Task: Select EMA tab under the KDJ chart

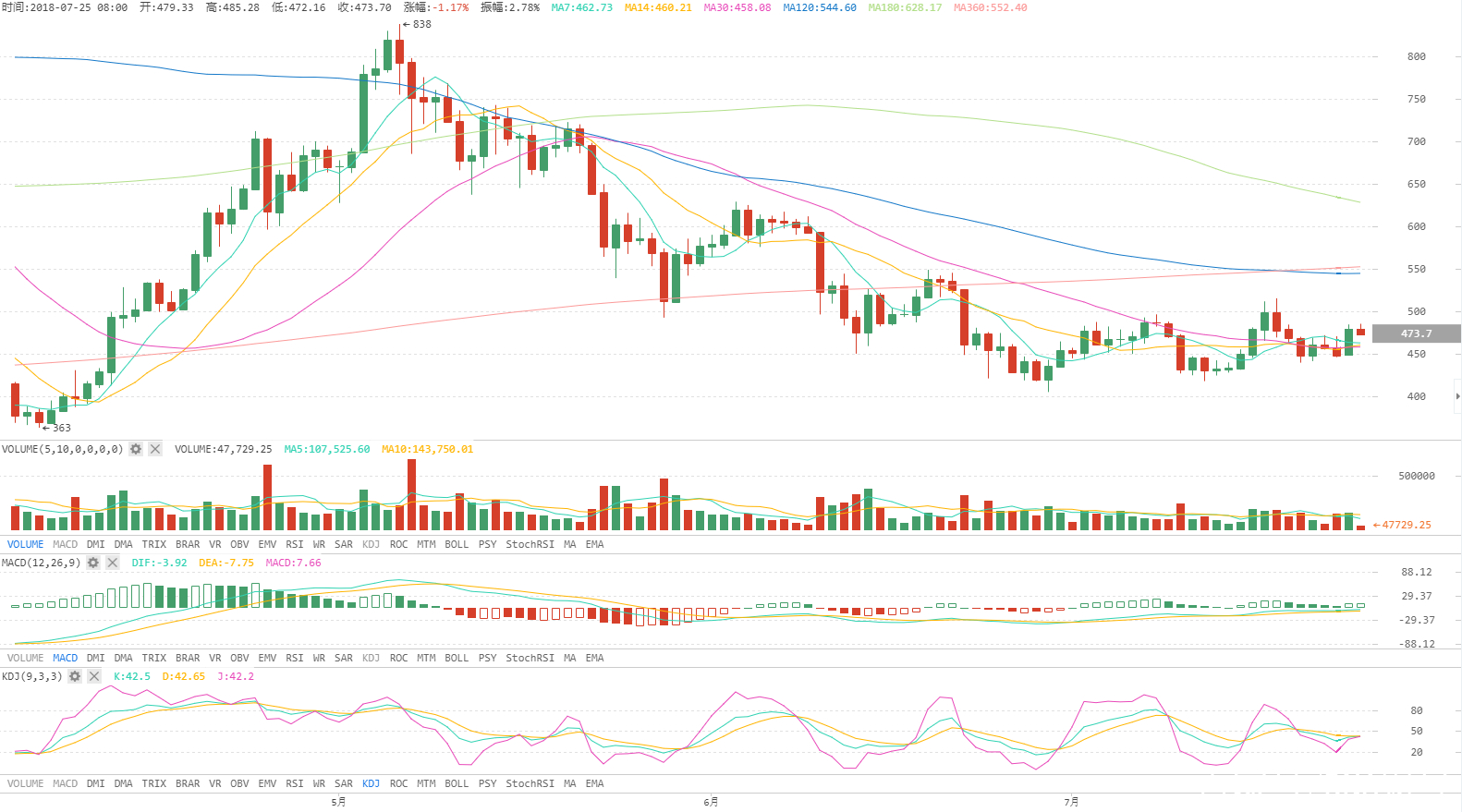Action: coord(594,783)
